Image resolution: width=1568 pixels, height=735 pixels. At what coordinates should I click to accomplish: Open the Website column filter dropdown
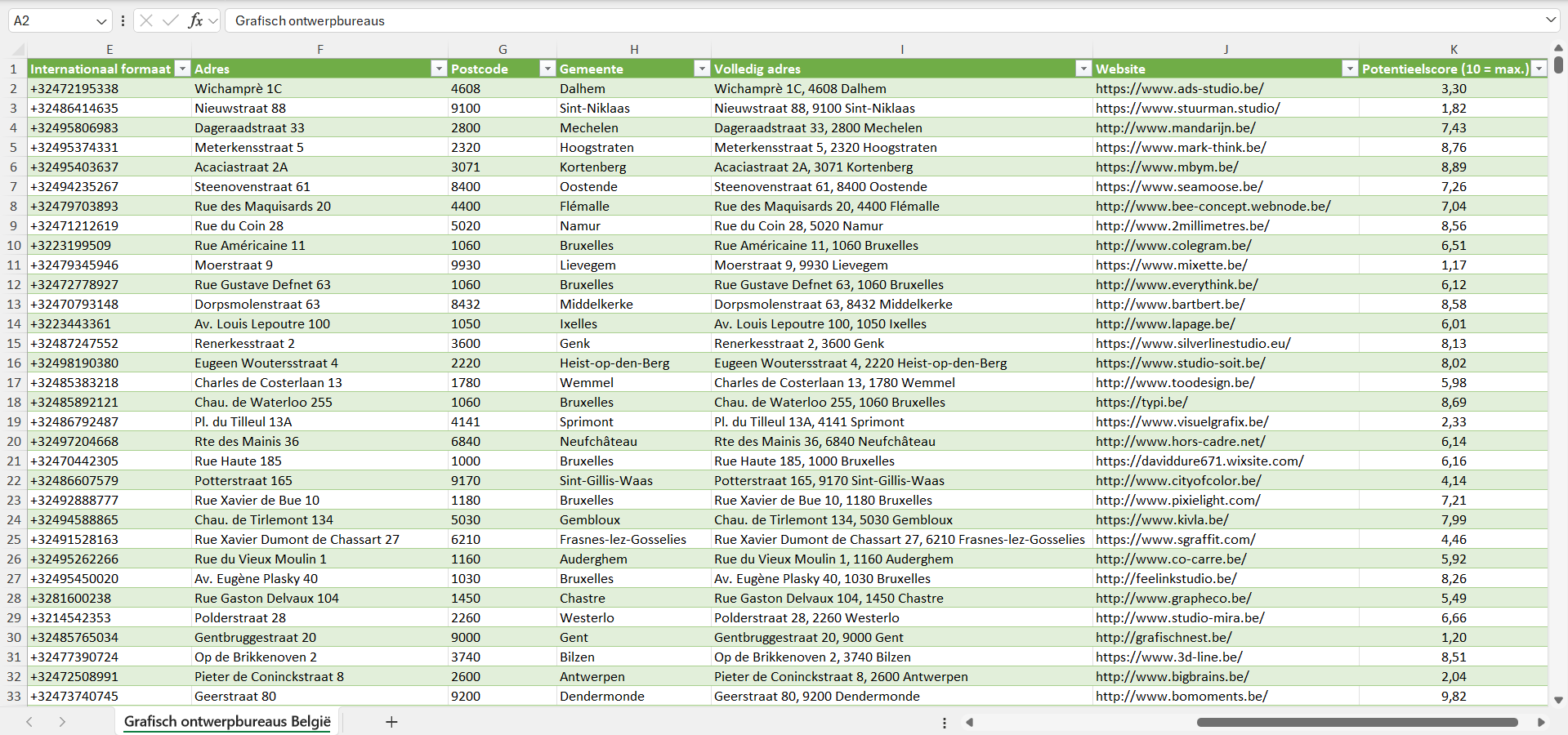pyautogui.click(x=1350, y=69)
